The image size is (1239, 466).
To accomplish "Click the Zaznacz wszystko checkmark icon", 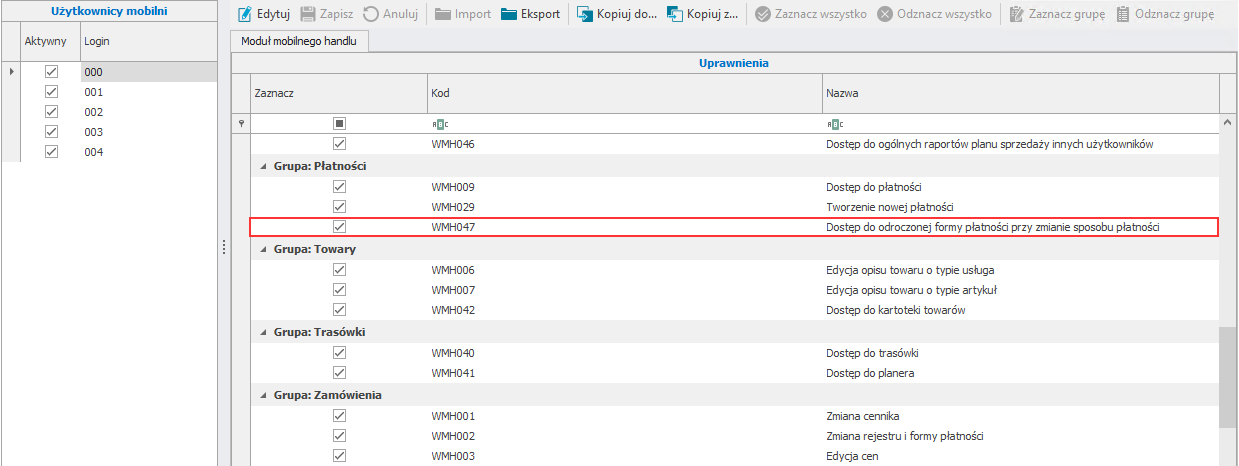I will 762,15.
